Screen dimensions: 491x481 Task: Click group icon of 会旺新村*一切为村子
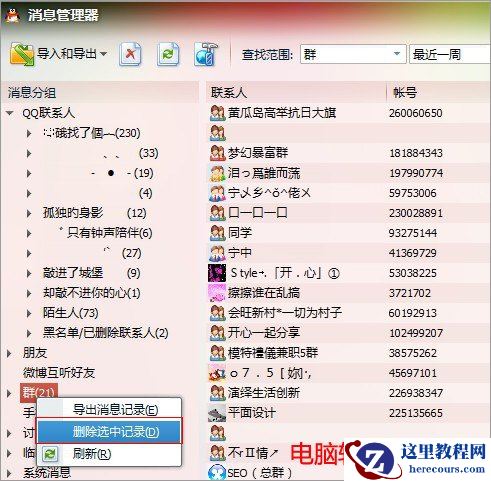218,313
